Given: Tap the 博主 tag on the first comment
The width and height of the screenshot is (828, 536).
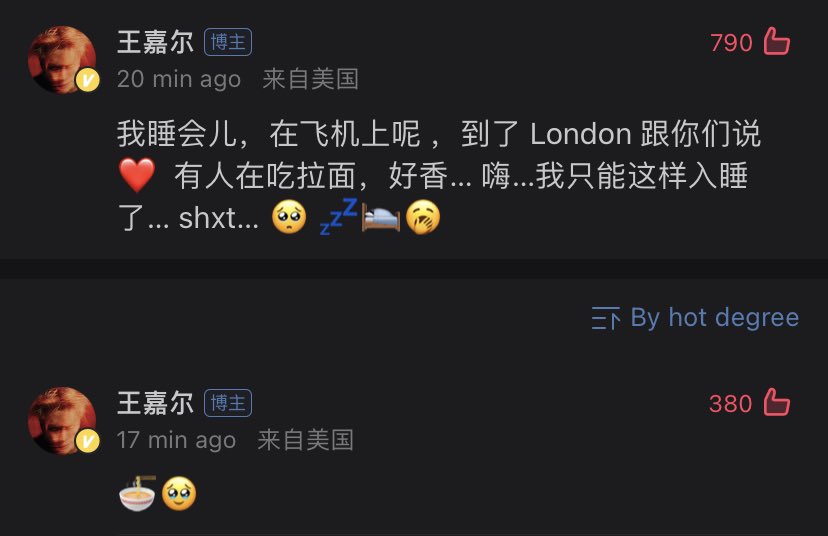Looking at the screenshot, I should click(228, 42).
